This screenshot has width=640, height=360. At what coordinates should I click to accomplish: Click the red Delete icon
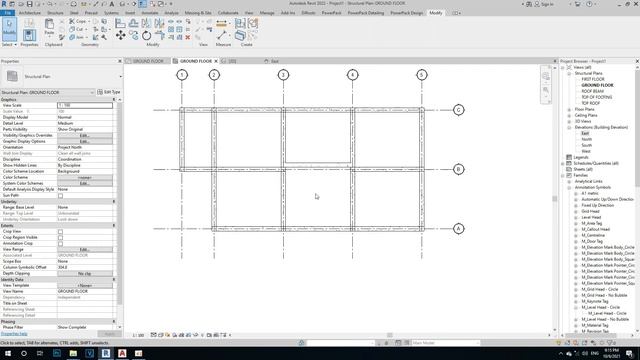[188, 37]
